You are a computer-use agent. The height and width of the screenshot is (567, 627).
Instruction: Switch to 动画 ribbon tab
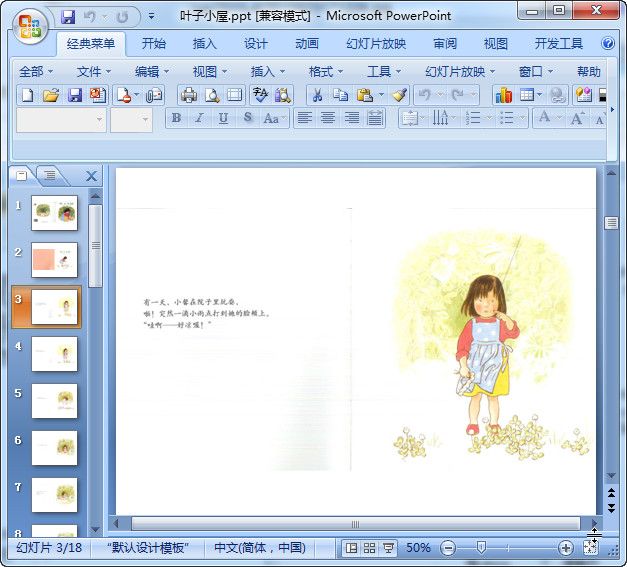(307, 43)
